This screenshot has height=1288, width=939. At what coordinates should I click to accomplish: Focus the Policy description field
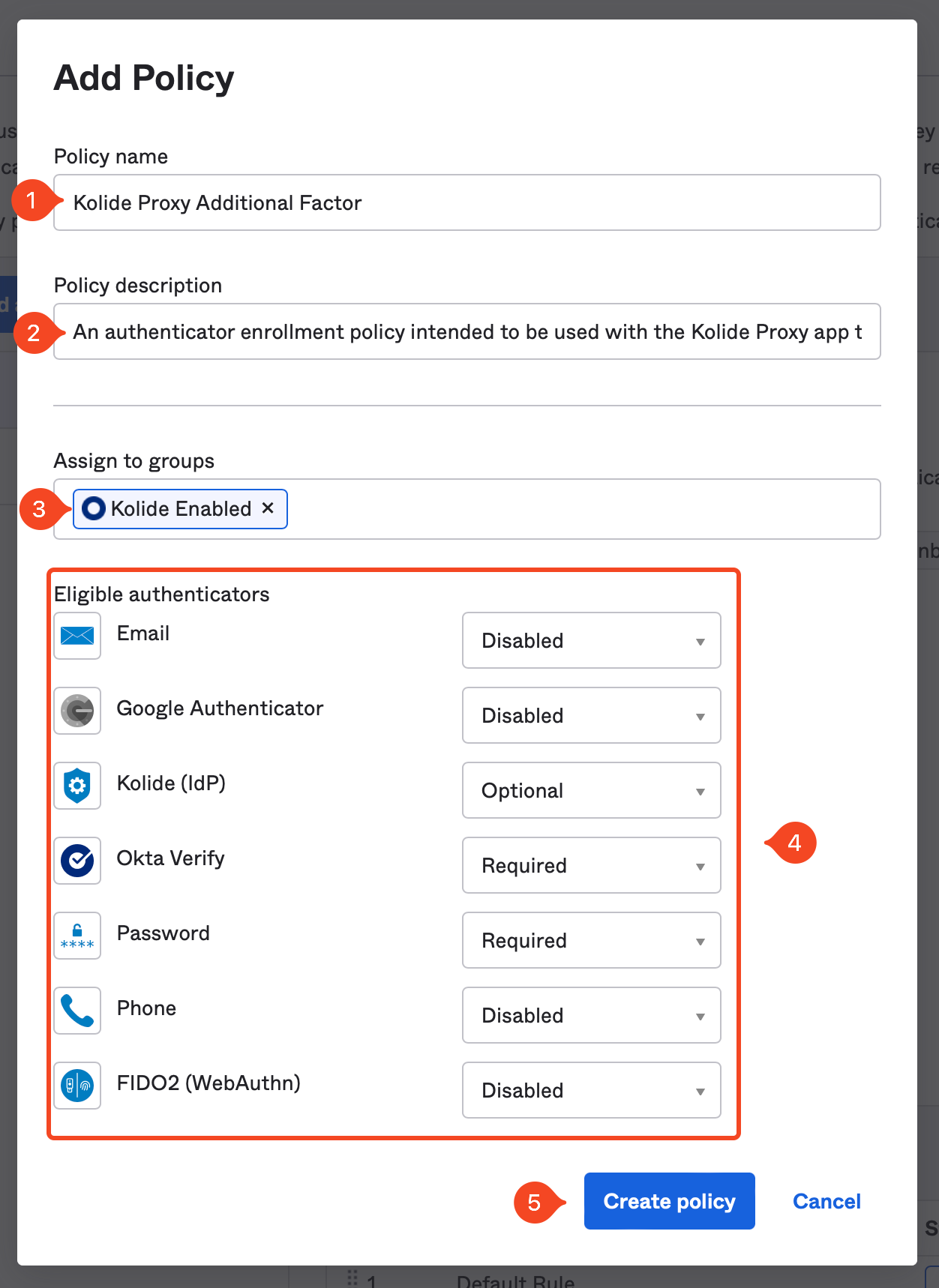point(467,331)
